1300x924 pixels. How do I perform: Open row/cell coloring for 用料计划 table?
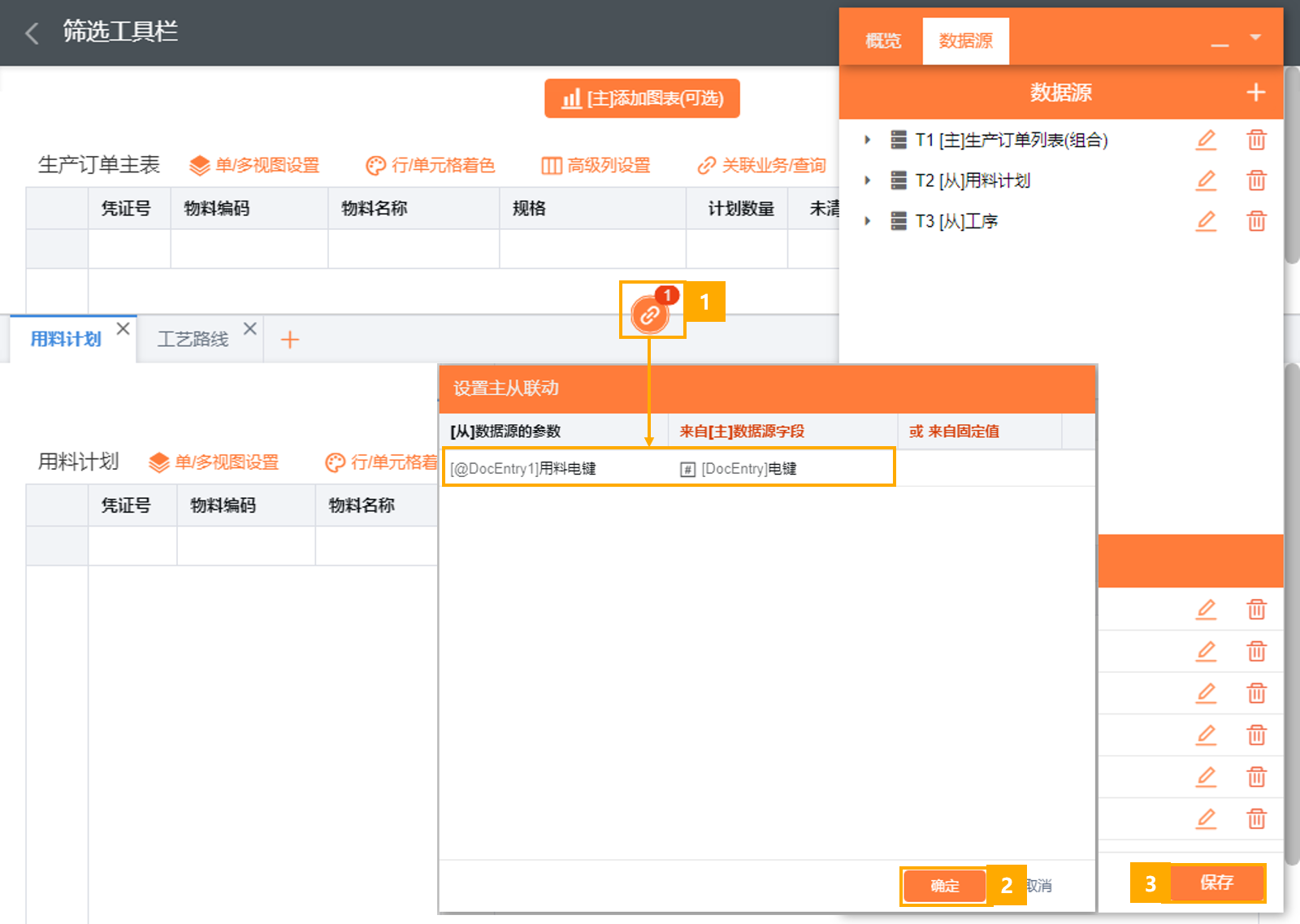381,462
